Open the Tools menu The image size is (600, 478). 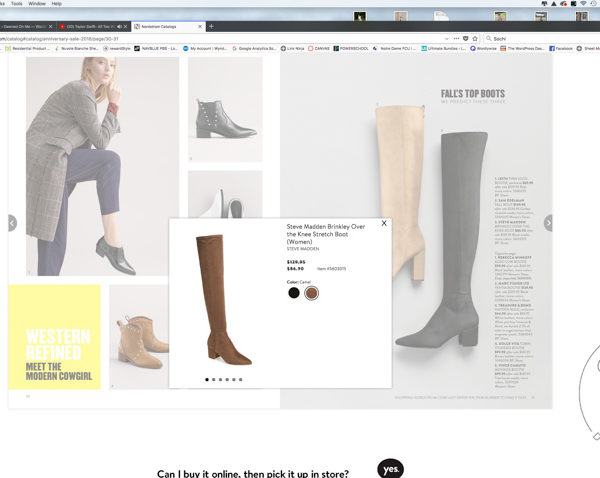16,3
